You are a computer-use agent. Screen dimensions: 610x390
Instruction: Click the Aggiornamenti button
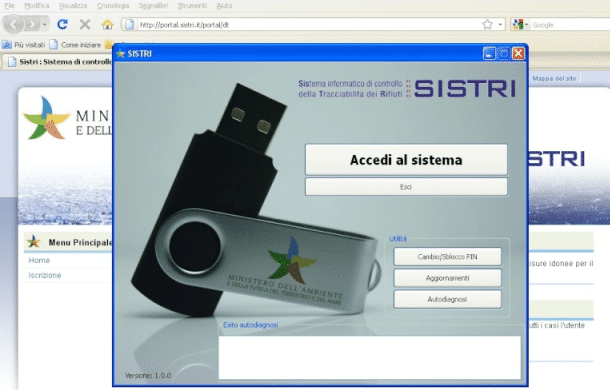pyautogui.click(x=447, y=278)
